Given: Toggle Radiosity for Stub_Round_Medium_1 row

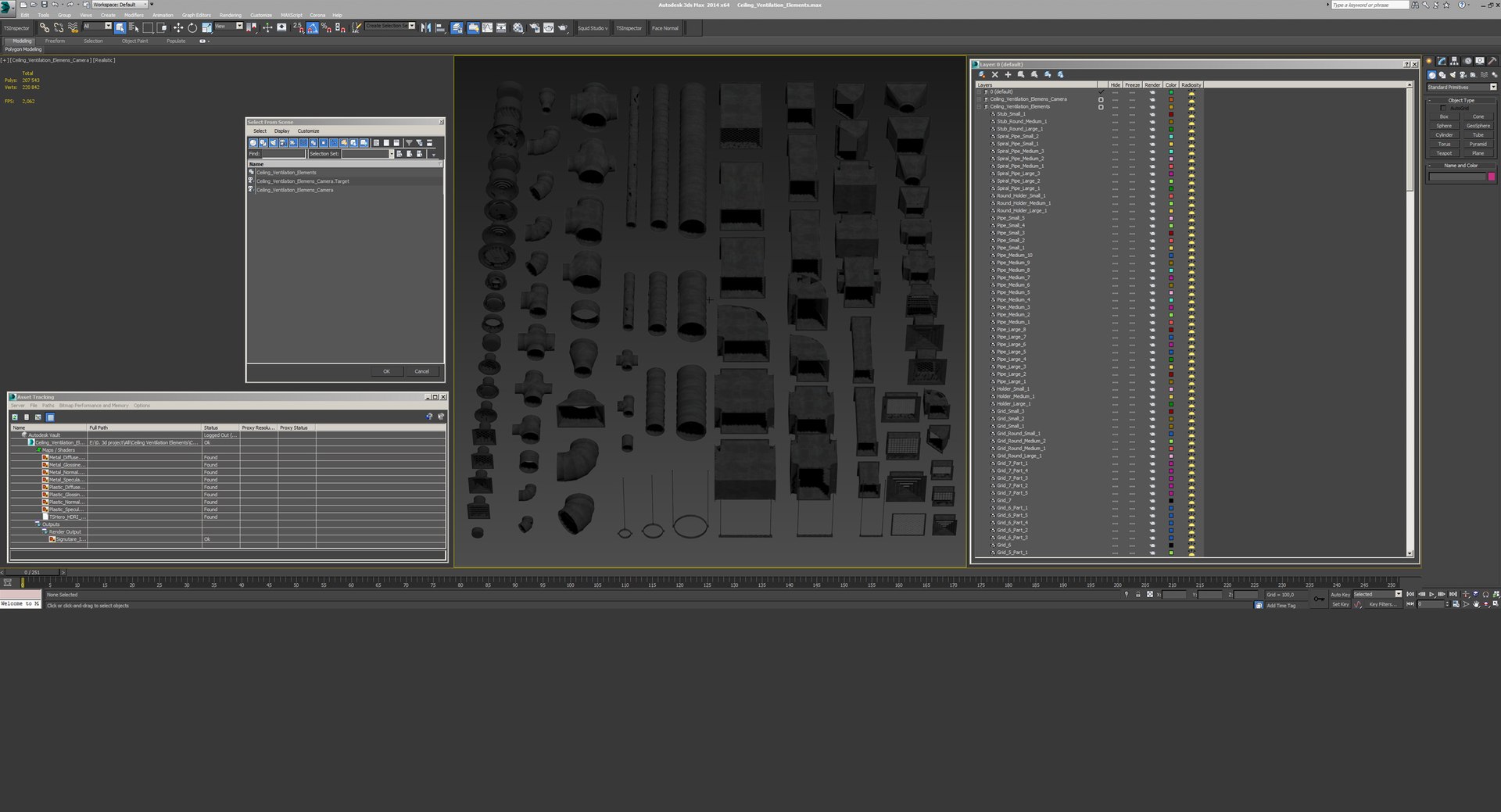Looking at the screenshot, I should click(x=1191, y=122).
